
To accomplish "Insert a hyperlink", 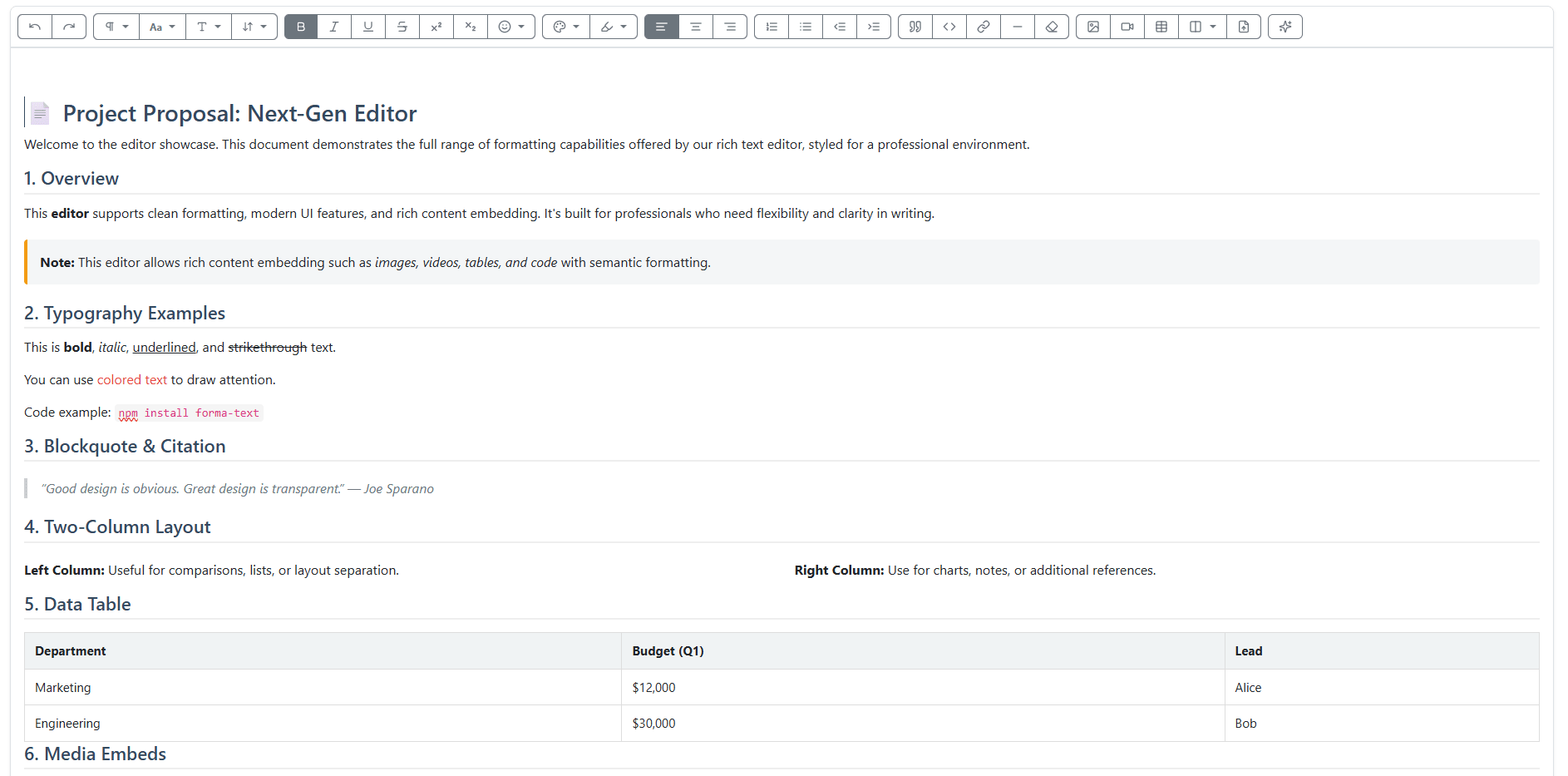I will coord(984,27).
